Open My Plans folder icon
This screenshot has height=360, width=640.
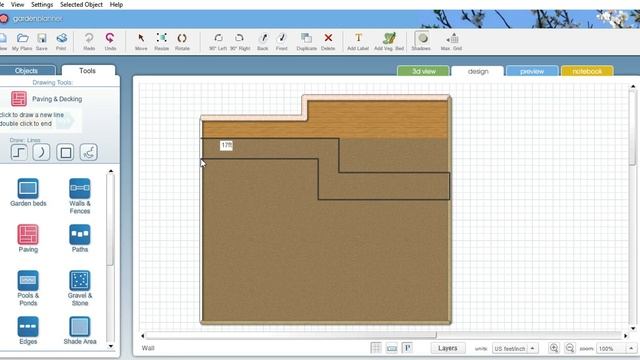pyautogui.click(x=22, y=38)
